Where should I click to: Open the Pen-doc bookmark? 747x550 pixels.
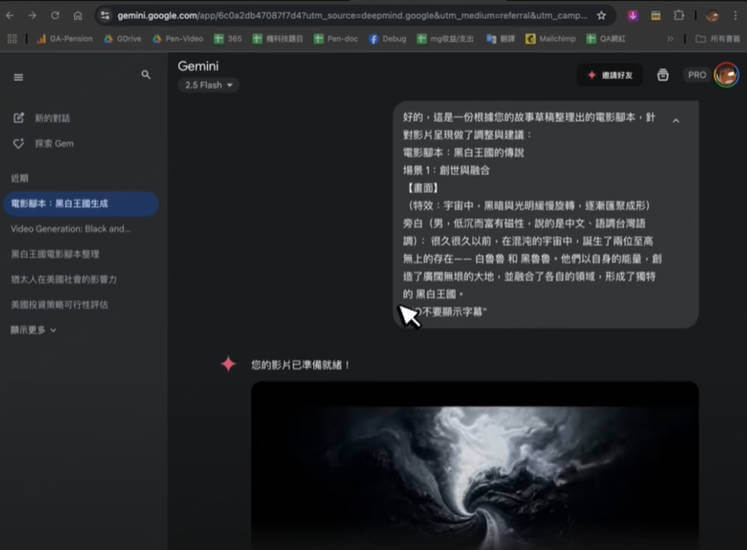coord(336,39)
